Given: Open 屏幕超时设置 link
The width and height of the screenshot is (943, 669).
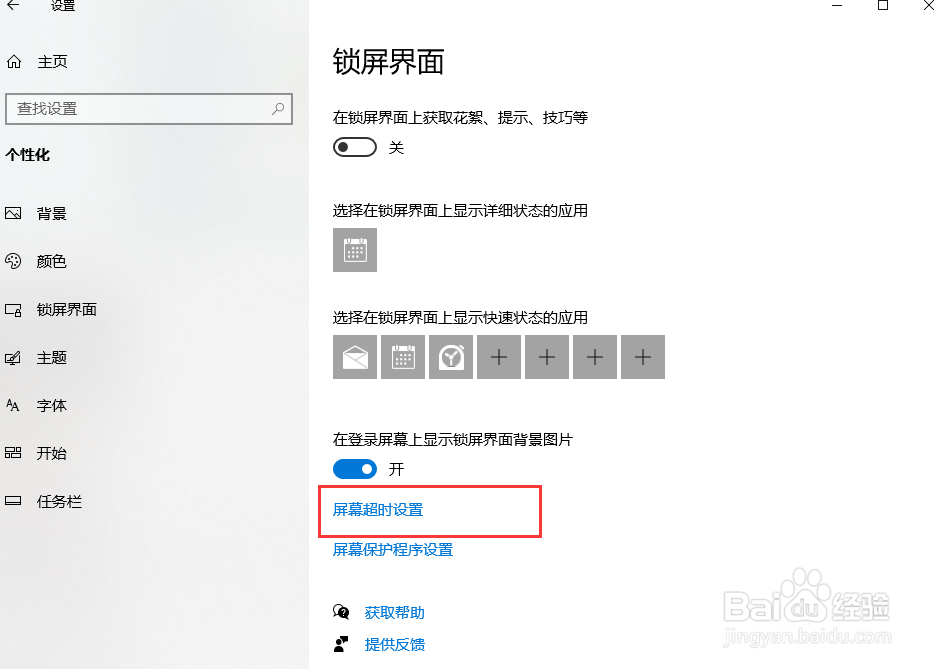Looking at the screenshot, I should [x=378, y=510].
